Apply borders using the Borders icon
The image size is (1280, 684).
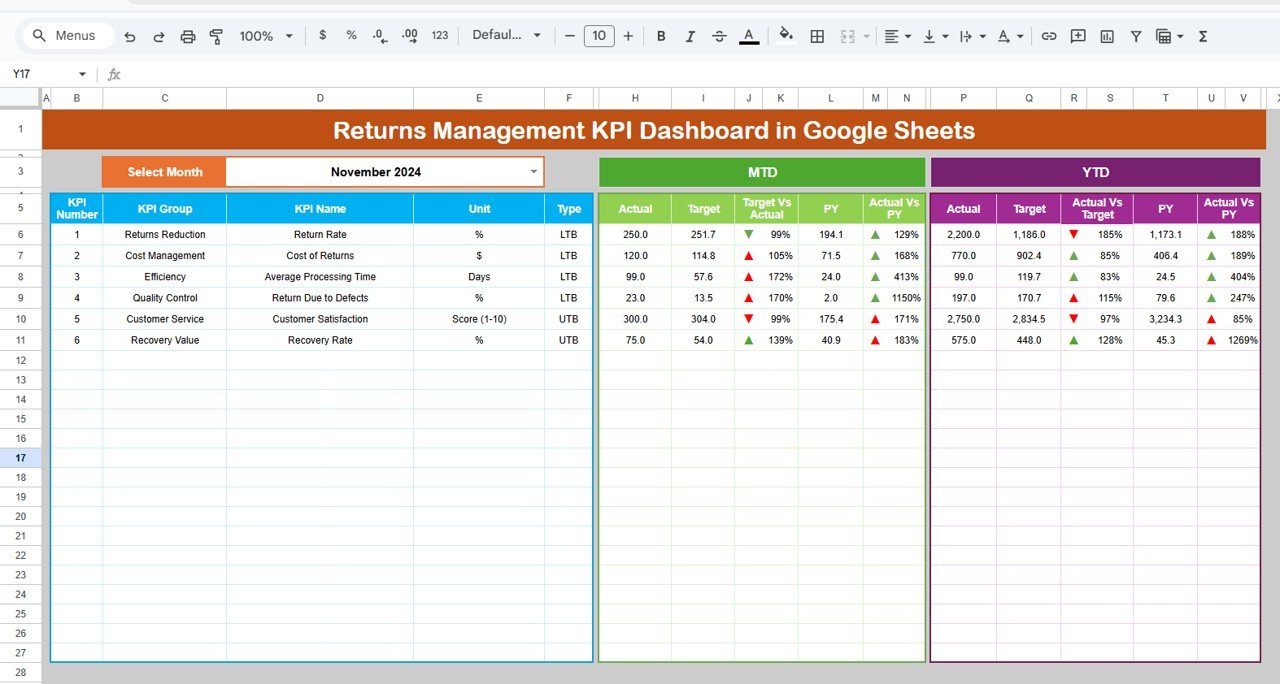pyautogui.click(x=817, y=35)
